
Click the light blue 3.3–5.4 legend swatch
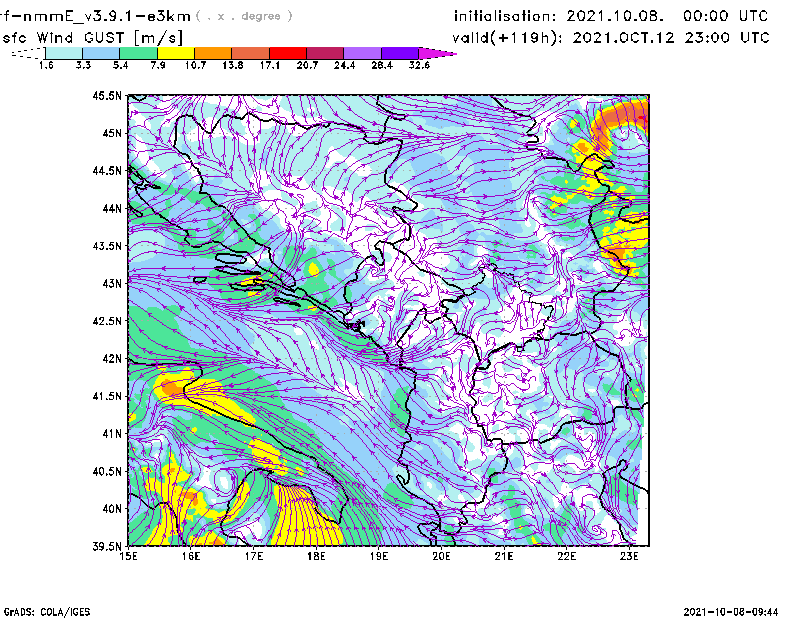[x=101, y=53]
